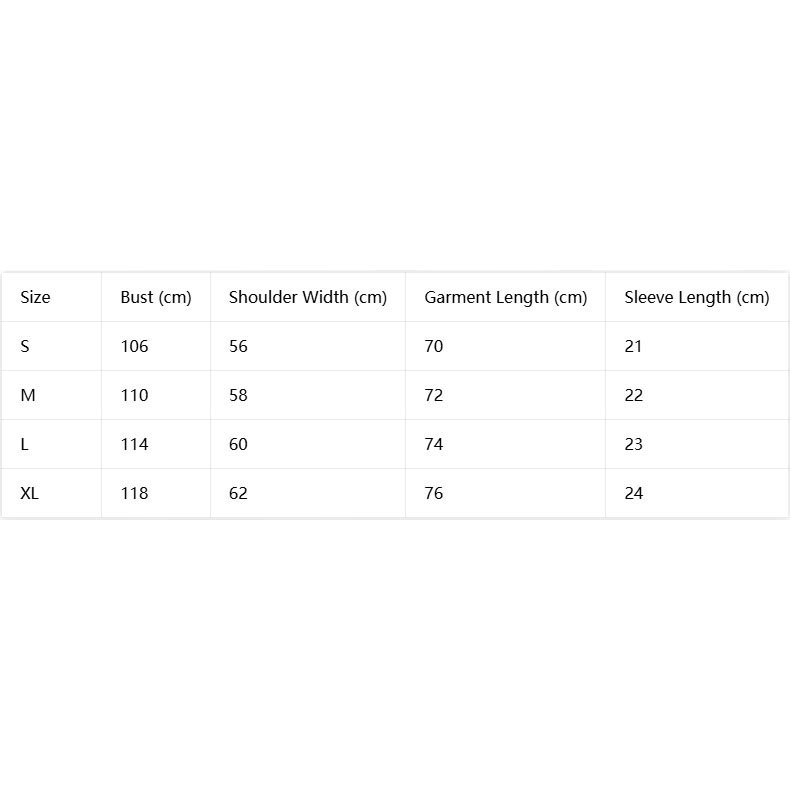Image resolution: width=790 pixels, height=790 pixels.
Task: Click the Garment Length (cm) header
Action: [506, 297]
